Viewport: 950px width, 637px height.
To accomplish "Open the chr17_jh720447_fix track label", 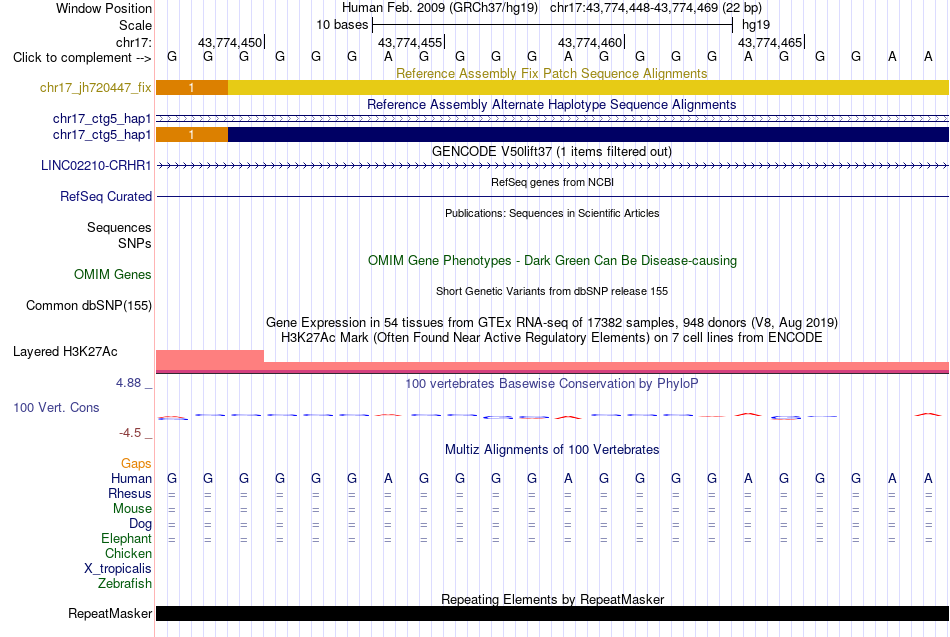I will point(95,87).
